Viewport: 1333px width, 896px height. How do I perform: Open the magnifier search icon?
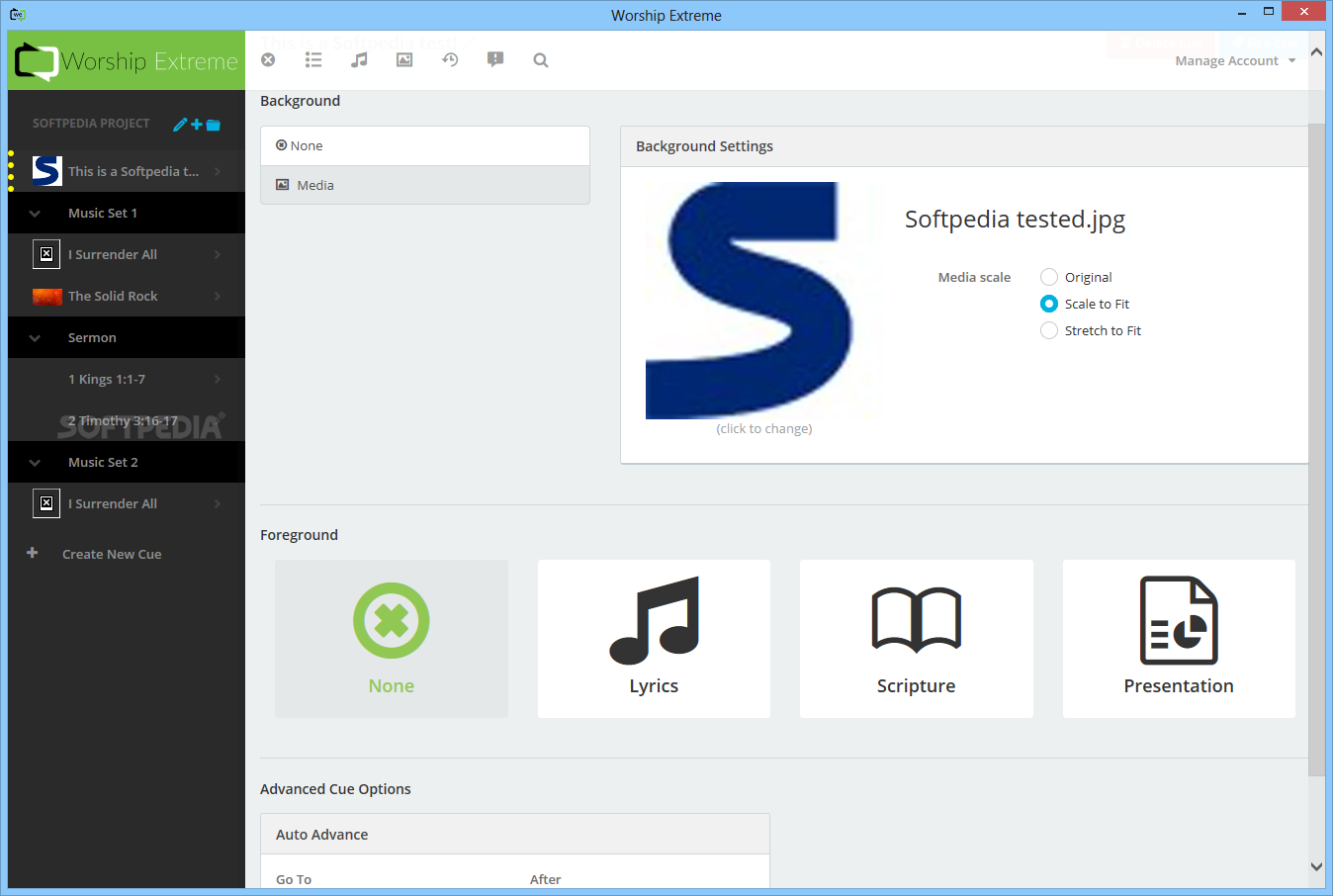pyautogui.click(x=541, y=60)
